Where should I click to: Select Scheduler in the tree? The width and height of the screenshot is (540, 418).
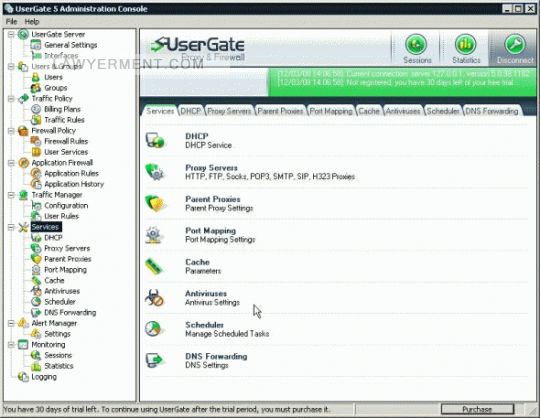coord(60,302)
